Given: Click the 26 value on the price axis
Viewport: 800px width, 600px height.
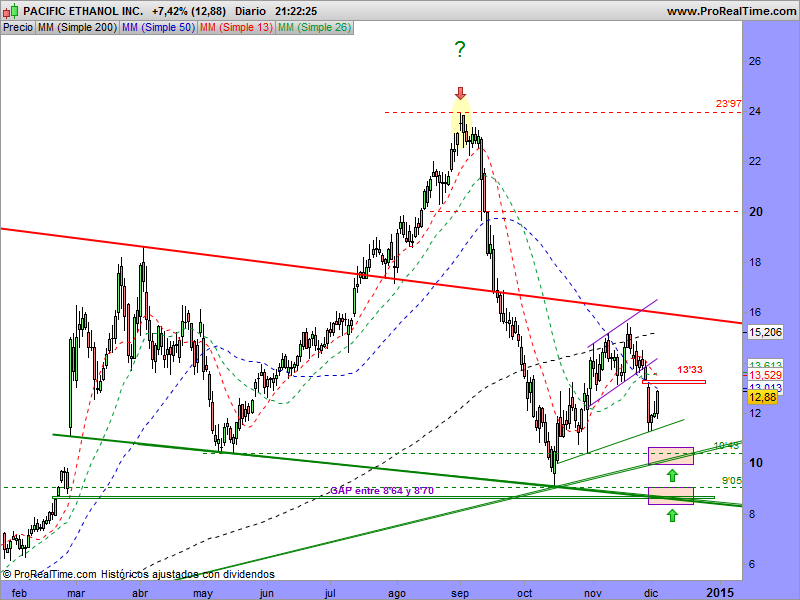Looking at the screenshot, I should click(755, 61).
